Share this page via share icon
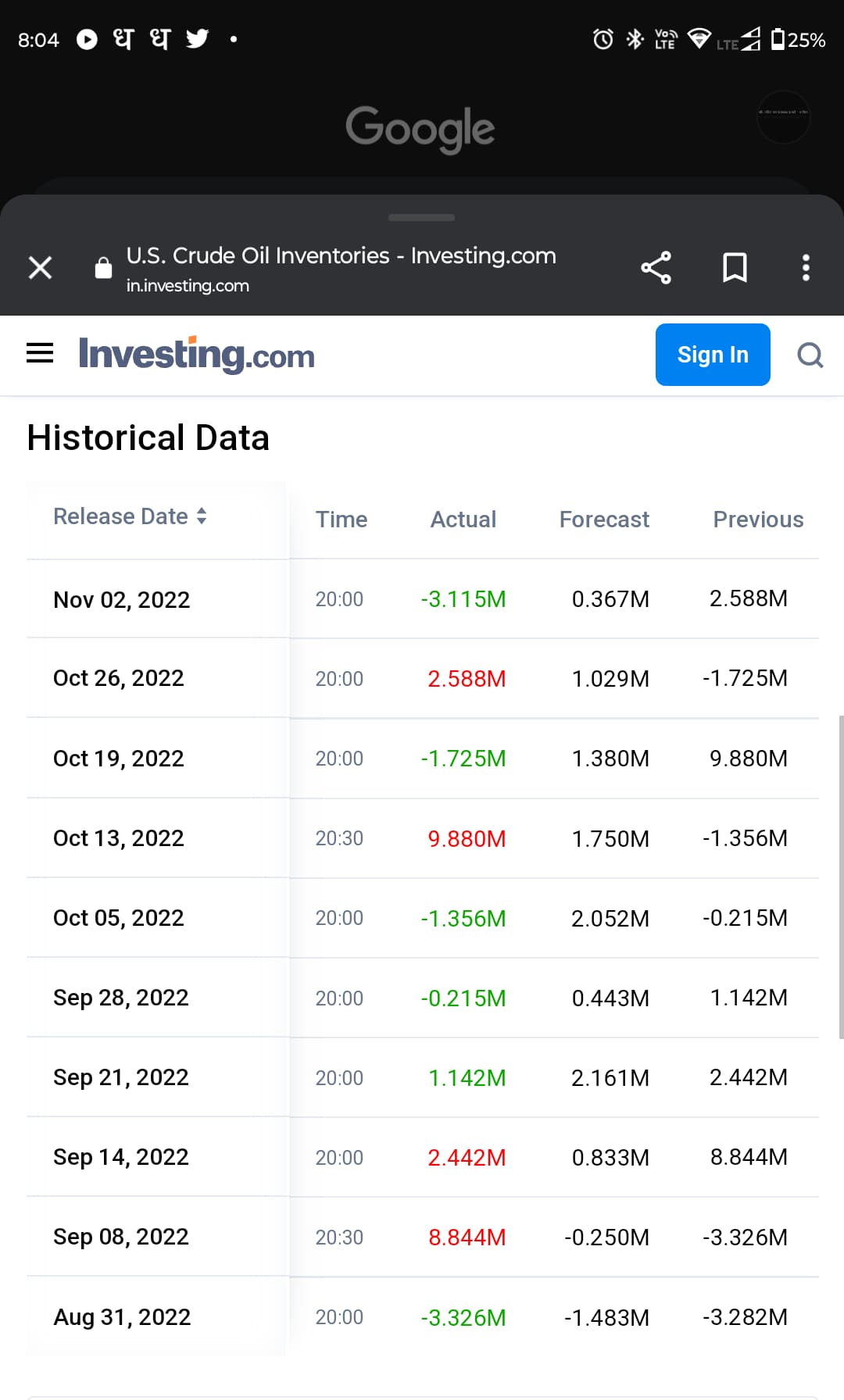Viewport: 844px width, 1400px height. pos(656,268)
